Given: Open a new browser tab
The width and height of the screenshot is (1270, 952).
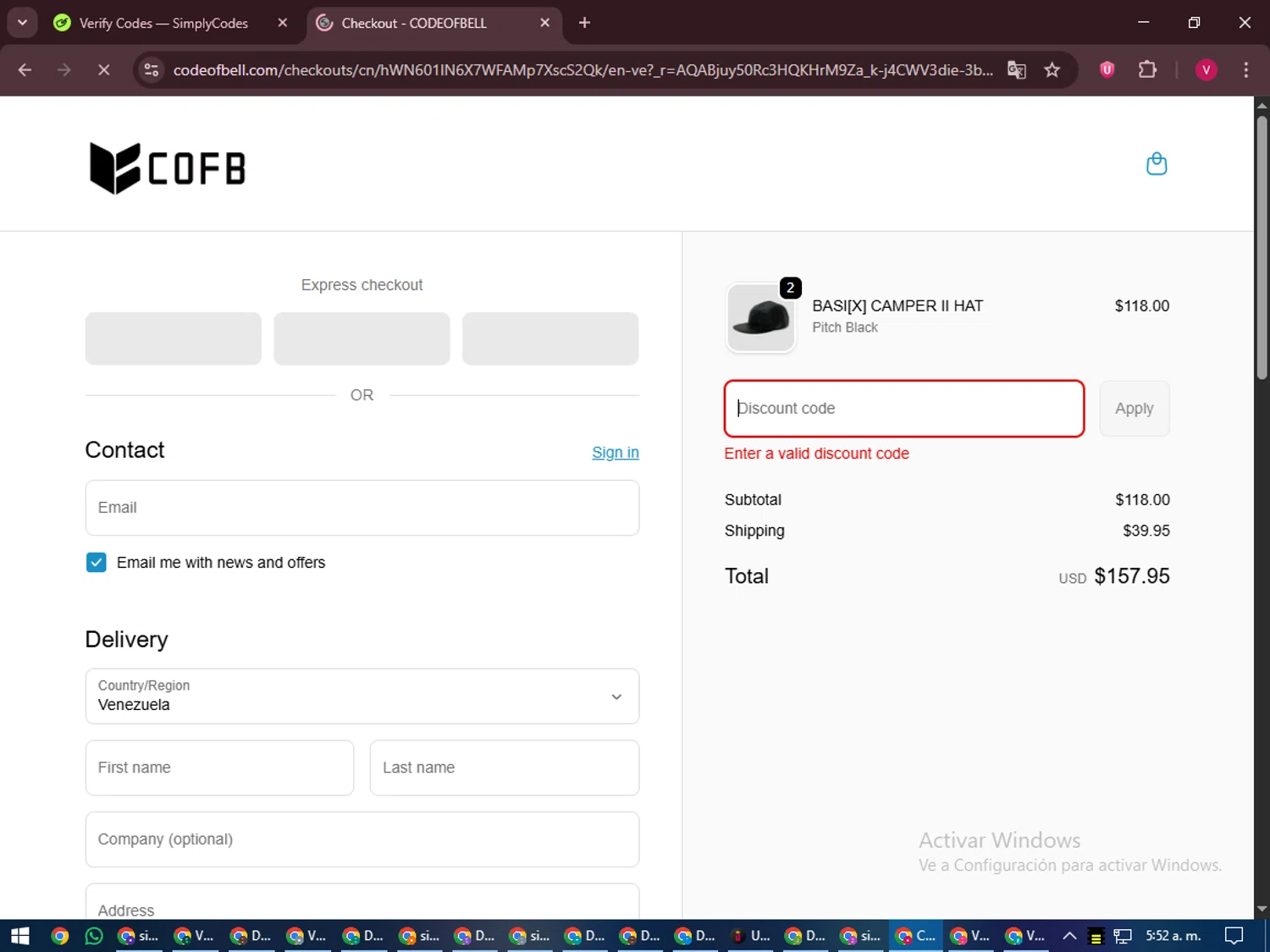Looking at the screenshot, I should click(584, 23).
